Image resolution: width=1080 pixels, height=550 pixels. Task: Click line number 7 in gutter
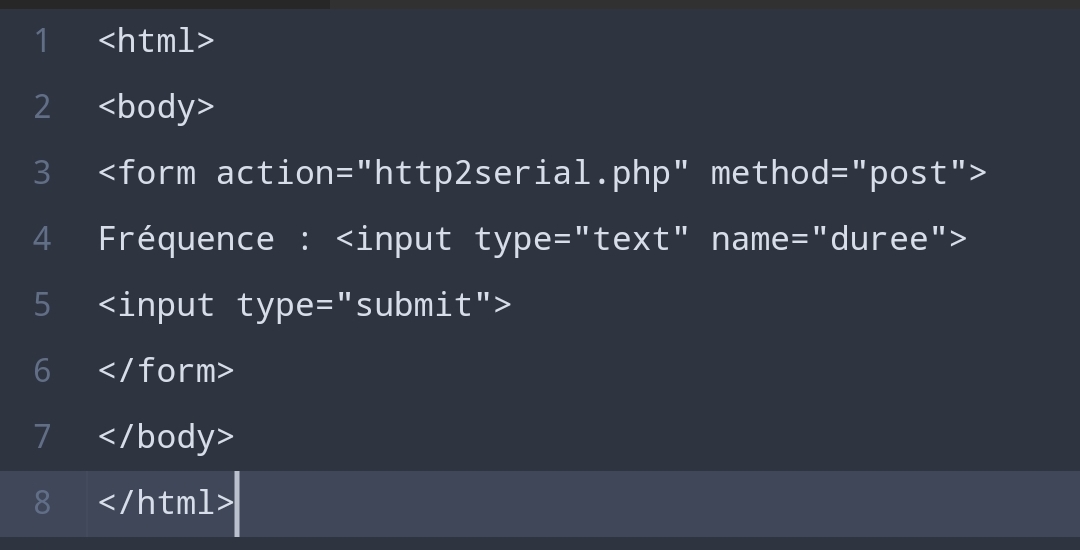[42, 438]
